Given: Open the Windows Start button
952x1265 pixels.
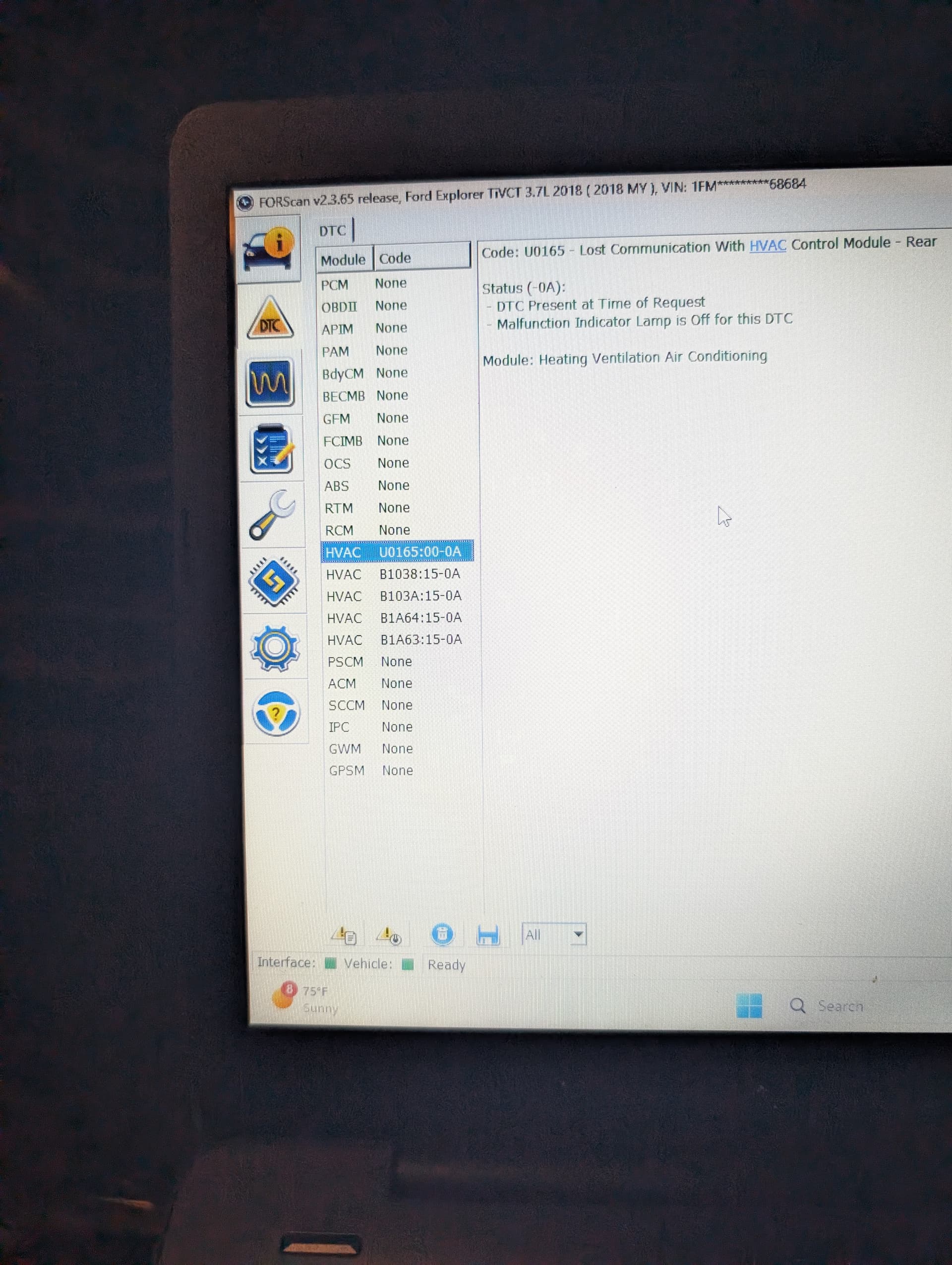Looking at the screenshot, I should tap(749, 1006).
